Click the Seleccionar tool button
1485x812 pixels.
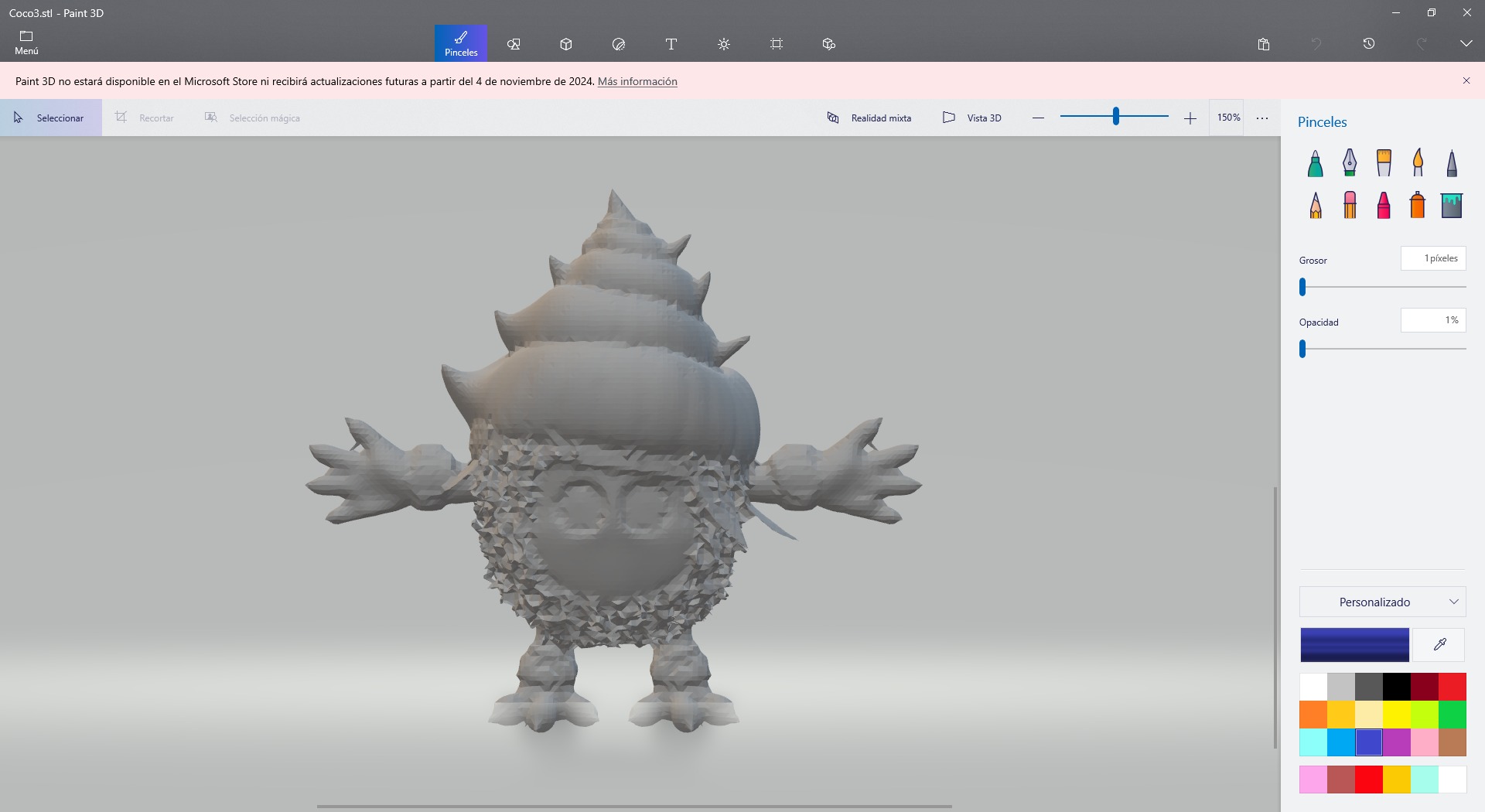(51, 118)
